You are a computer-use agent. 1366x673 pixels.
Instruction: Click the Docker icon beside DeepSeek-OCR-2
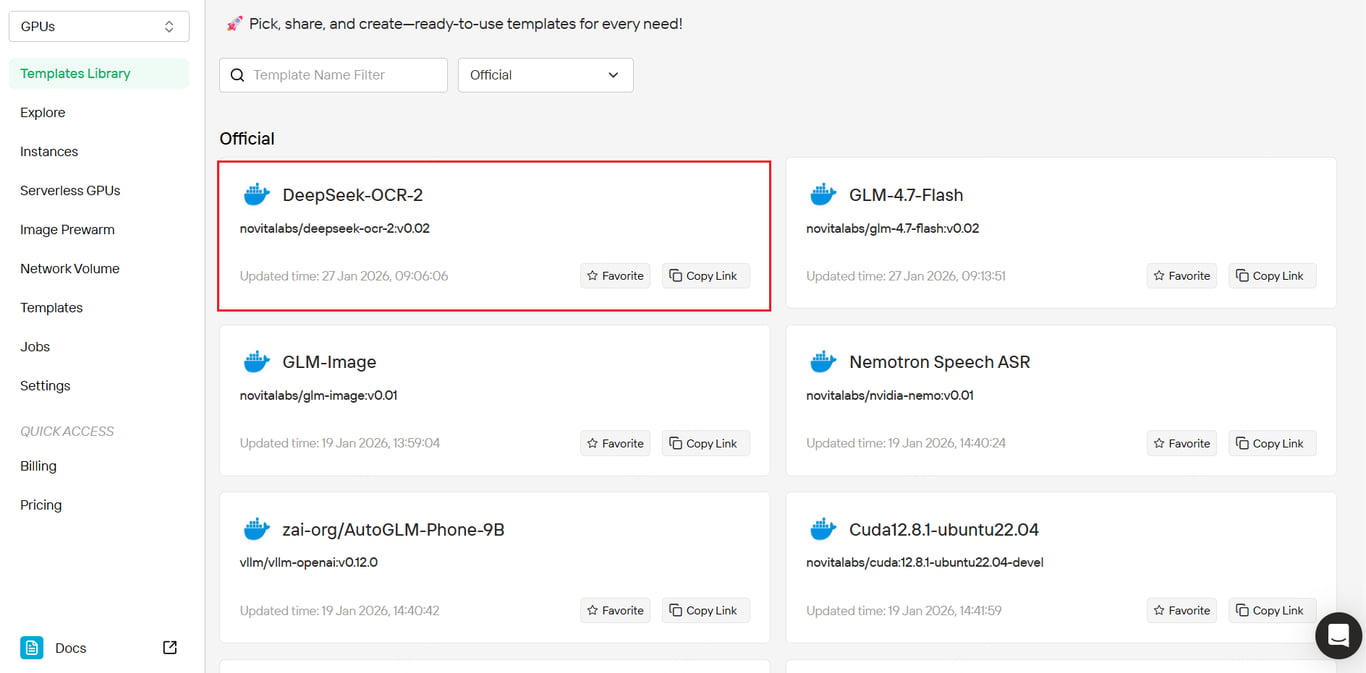(x=257, y=194)
